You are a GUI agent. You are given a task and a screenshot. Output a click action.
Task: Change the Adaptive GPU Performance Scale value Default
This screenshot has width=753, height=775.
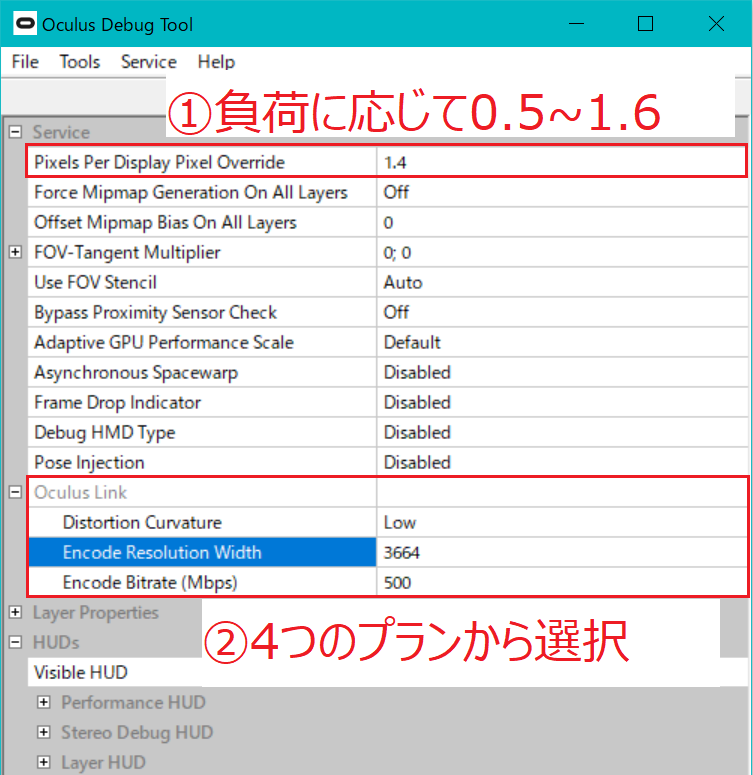point(562,343)
